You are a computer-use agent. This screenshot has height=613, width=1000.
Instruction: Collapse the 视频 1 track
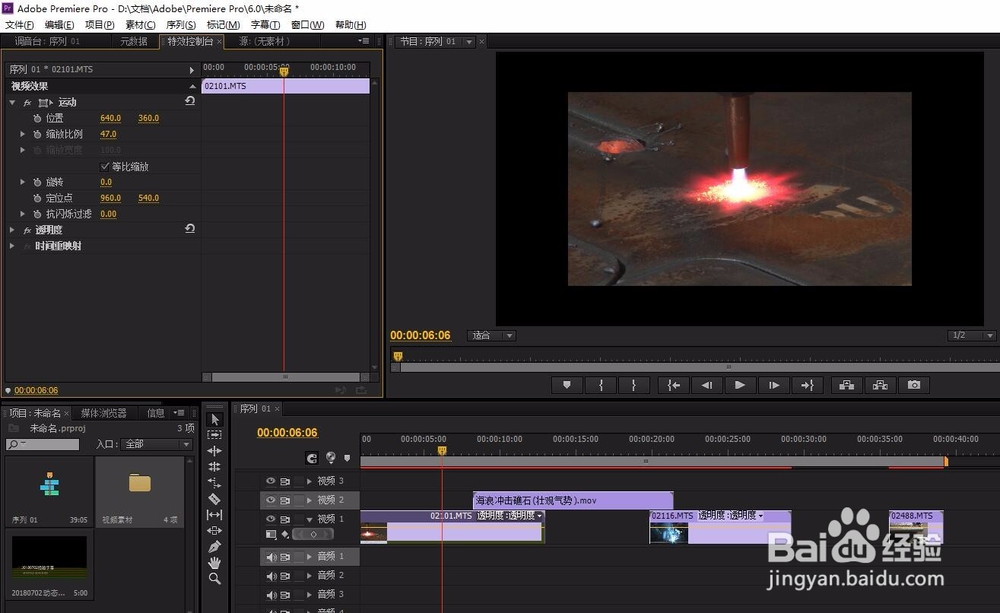pyautogui.click(x=309, y=519)
